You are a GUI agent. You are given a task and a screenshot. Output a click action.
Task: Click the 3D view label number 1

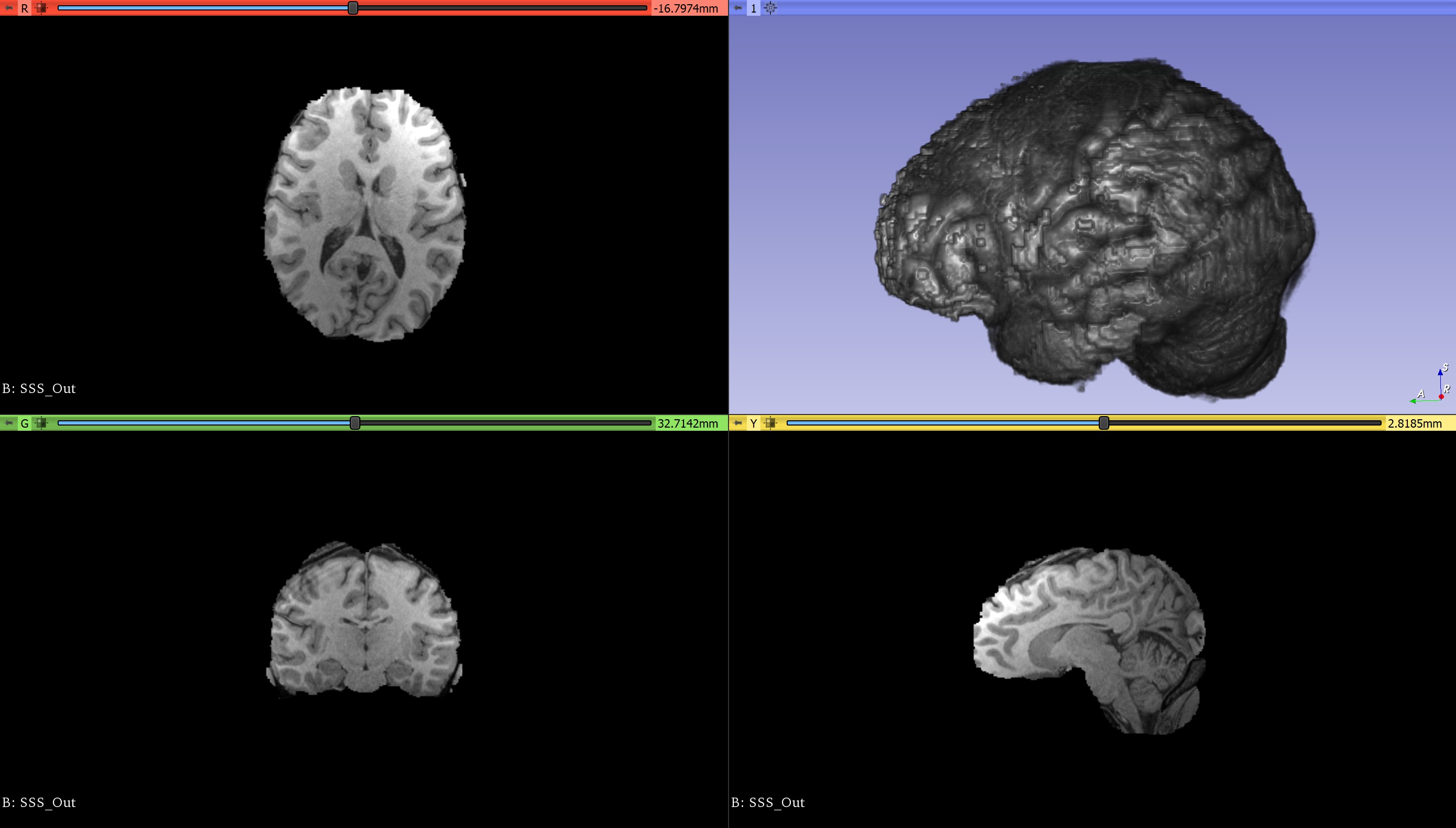(754, 8)
